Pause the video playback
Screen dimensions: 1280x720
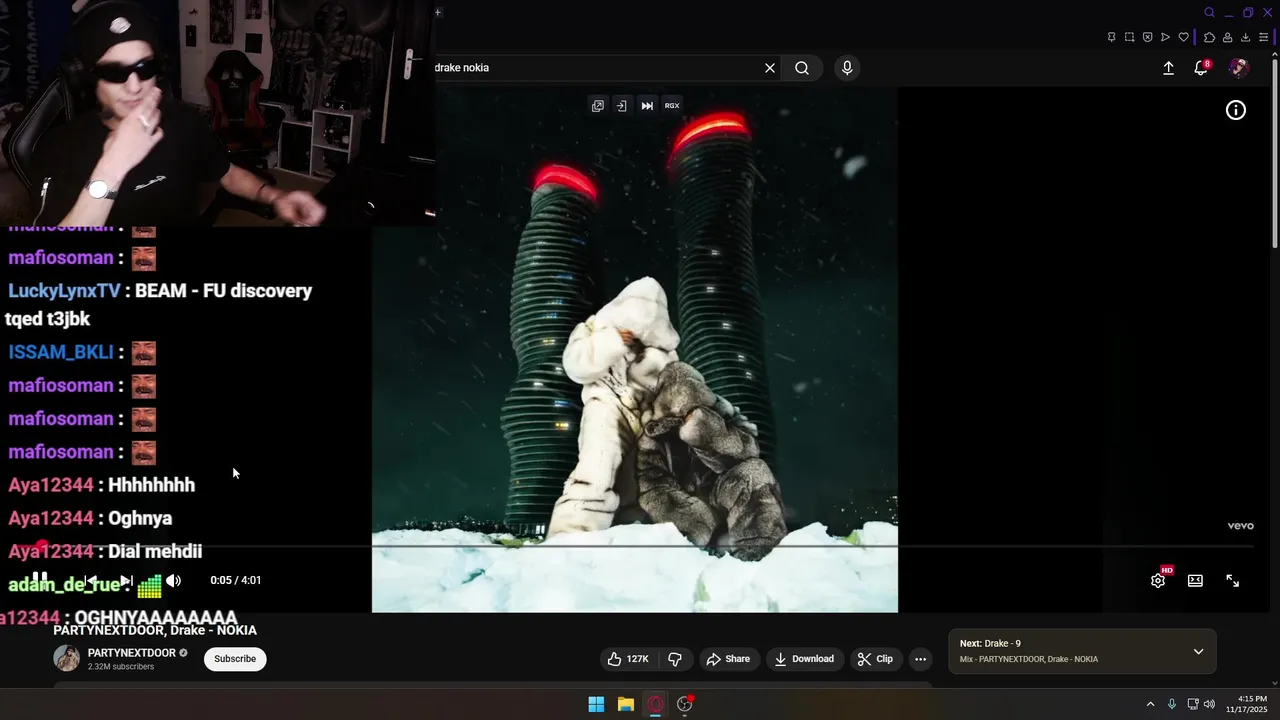coord(40,580)
